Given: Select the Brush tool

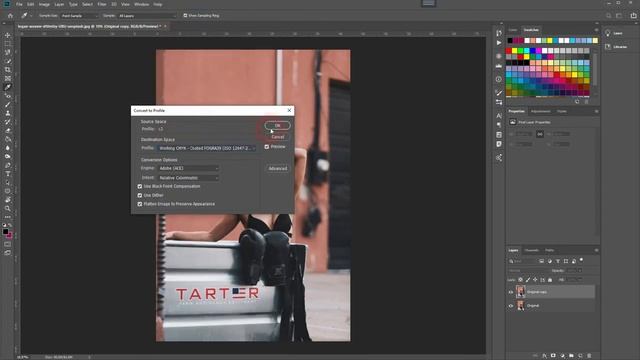Looking at the screenshot, I should [x=7, y=104].
